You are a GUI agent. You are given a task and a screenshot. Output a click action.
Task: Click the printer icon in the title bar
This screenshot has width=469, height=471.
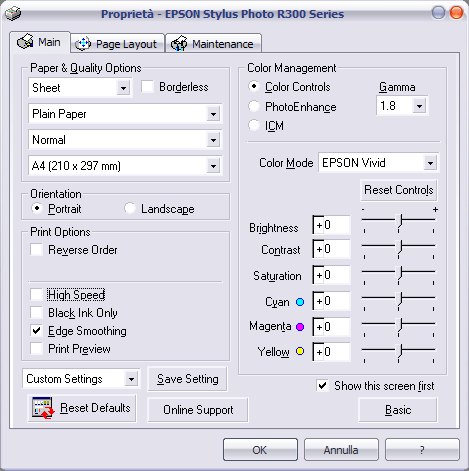pyautogui.click(x=13, y=13)
